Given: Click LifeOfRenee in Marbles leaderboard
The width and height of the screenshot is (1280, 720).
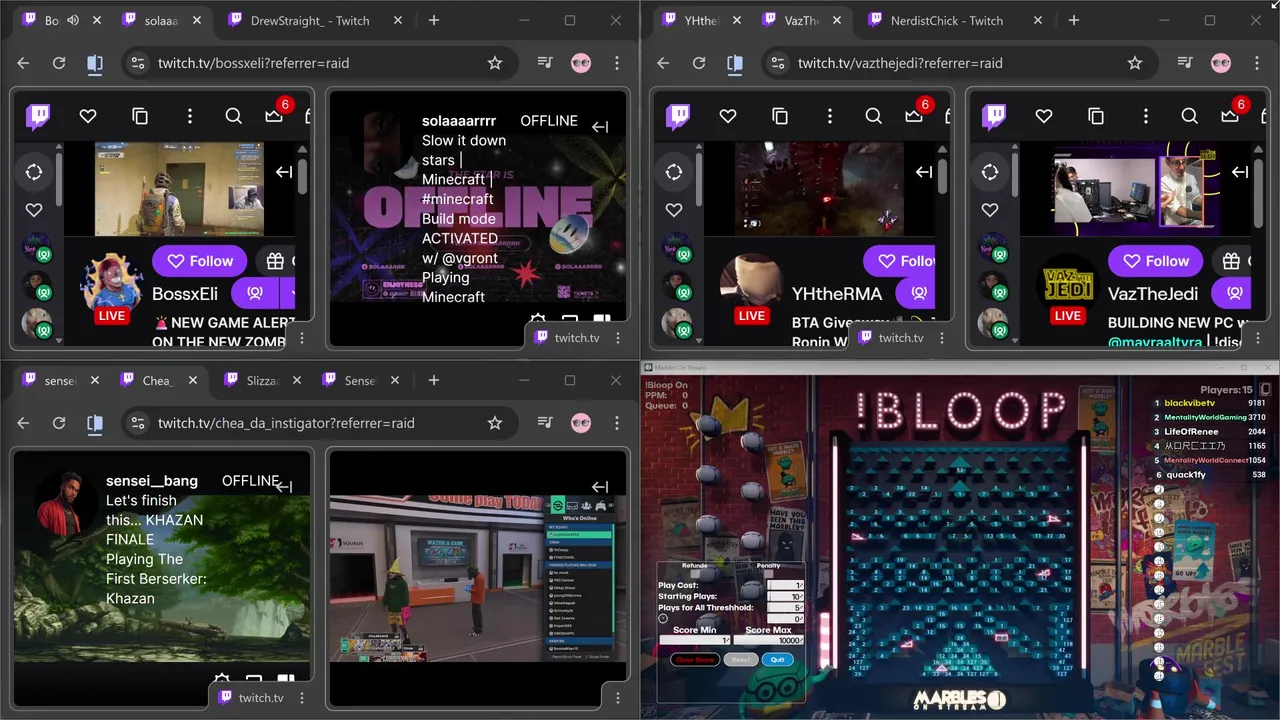Looking at the screenshot, I should coord(1191,431).
